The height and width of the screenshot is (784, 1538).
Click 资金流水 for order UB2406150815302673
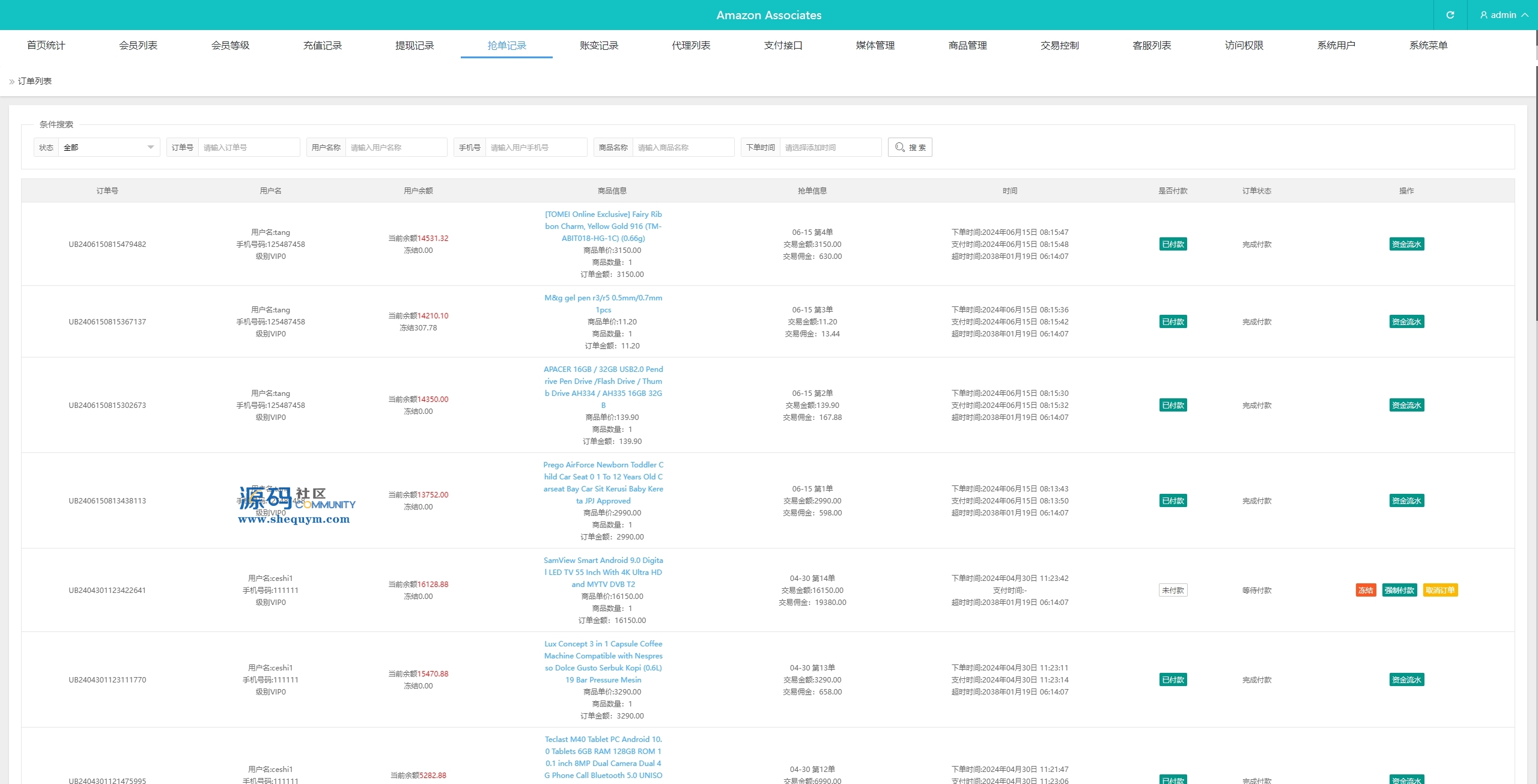(1406, 405)
